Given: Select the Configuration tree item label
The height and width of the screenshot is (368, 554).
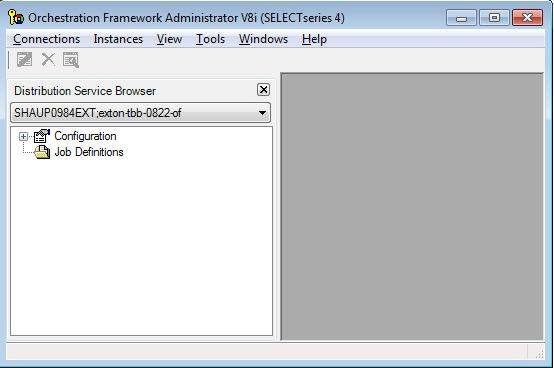Looking at the screenshot, I should point(85,136).
